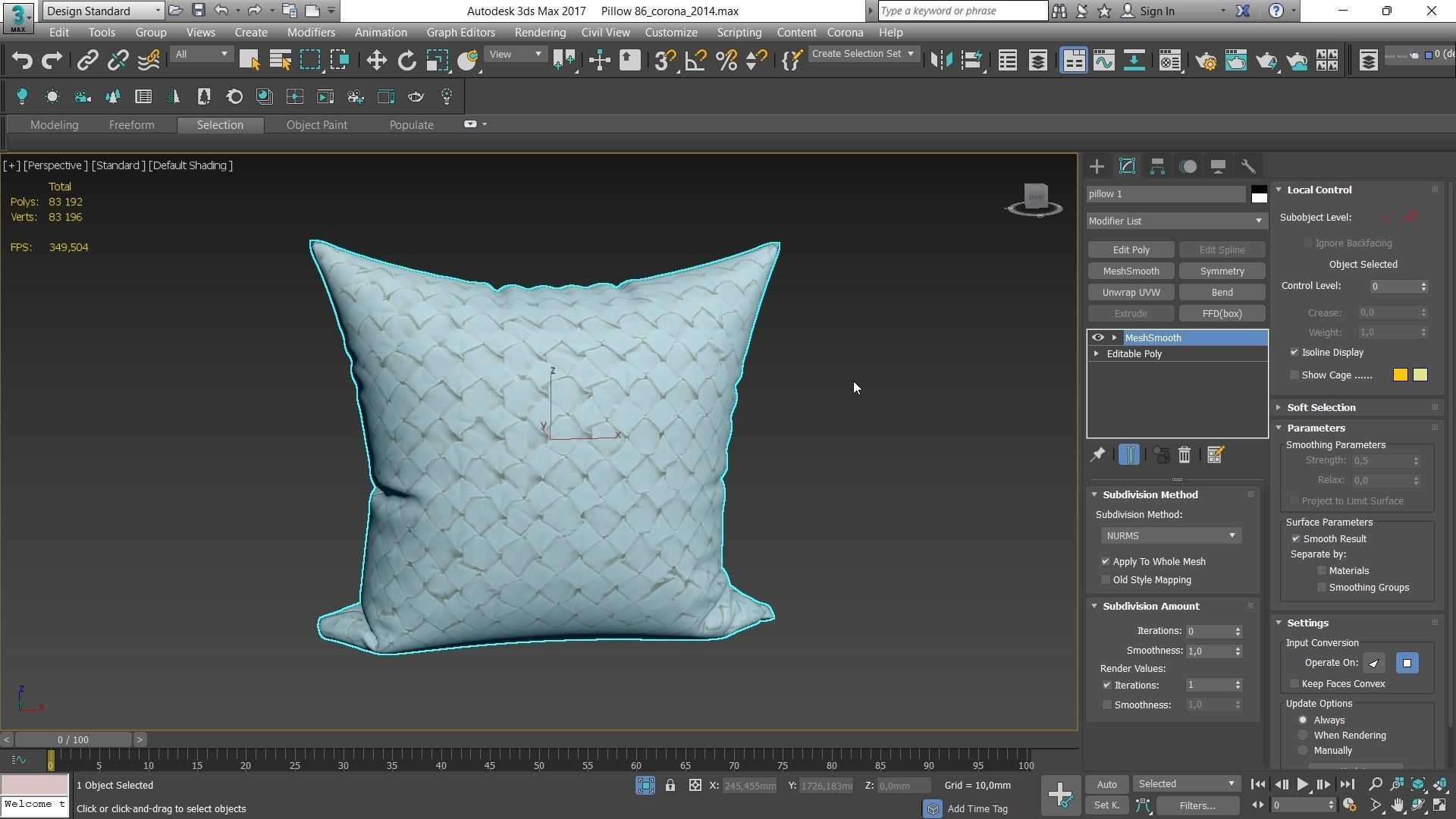
Task: Open the Rendering menu
Action: [540, 33]
